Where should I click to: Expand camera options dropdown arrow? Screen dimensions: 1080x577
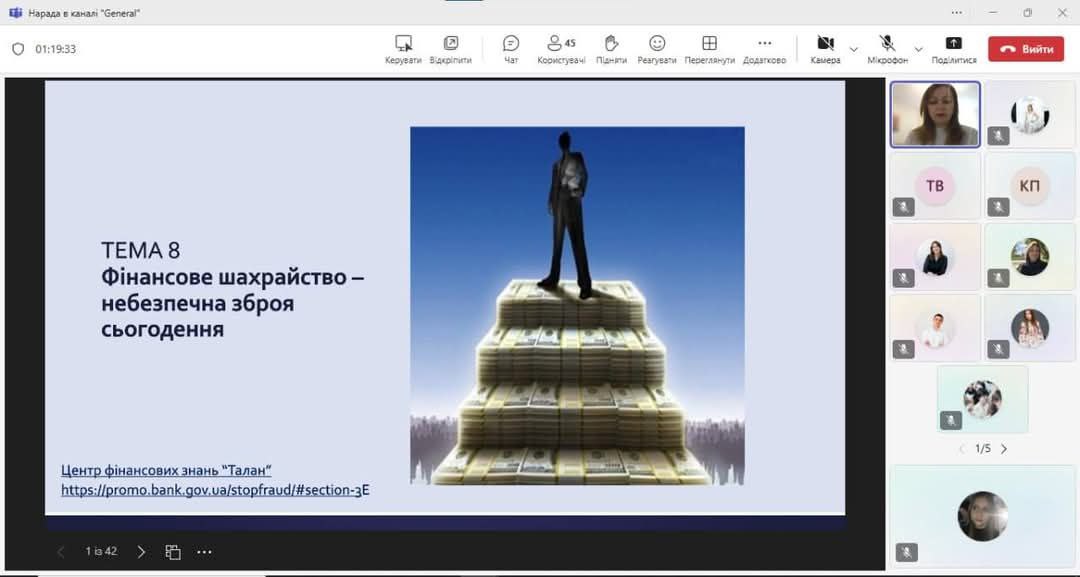tap(854, 50)
